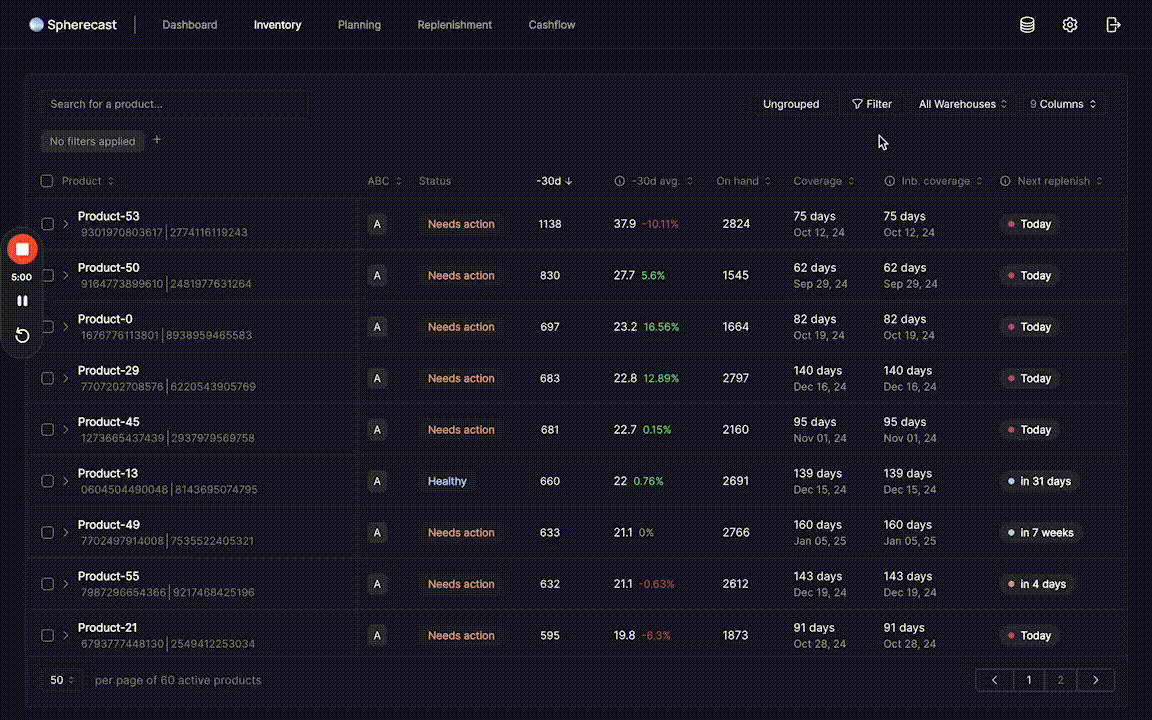This screenshot has width=1152, height=720.
Task: Click the product search field
Action: click(173, 104)
